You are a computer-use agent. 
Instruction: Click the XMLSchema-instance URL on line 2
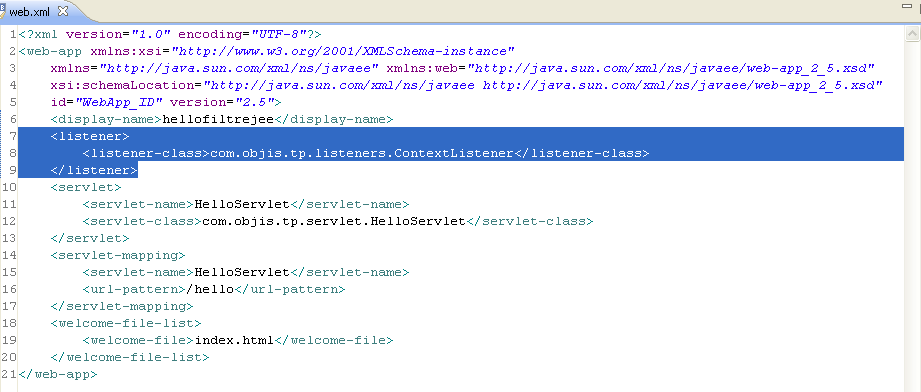coord(342,51)
